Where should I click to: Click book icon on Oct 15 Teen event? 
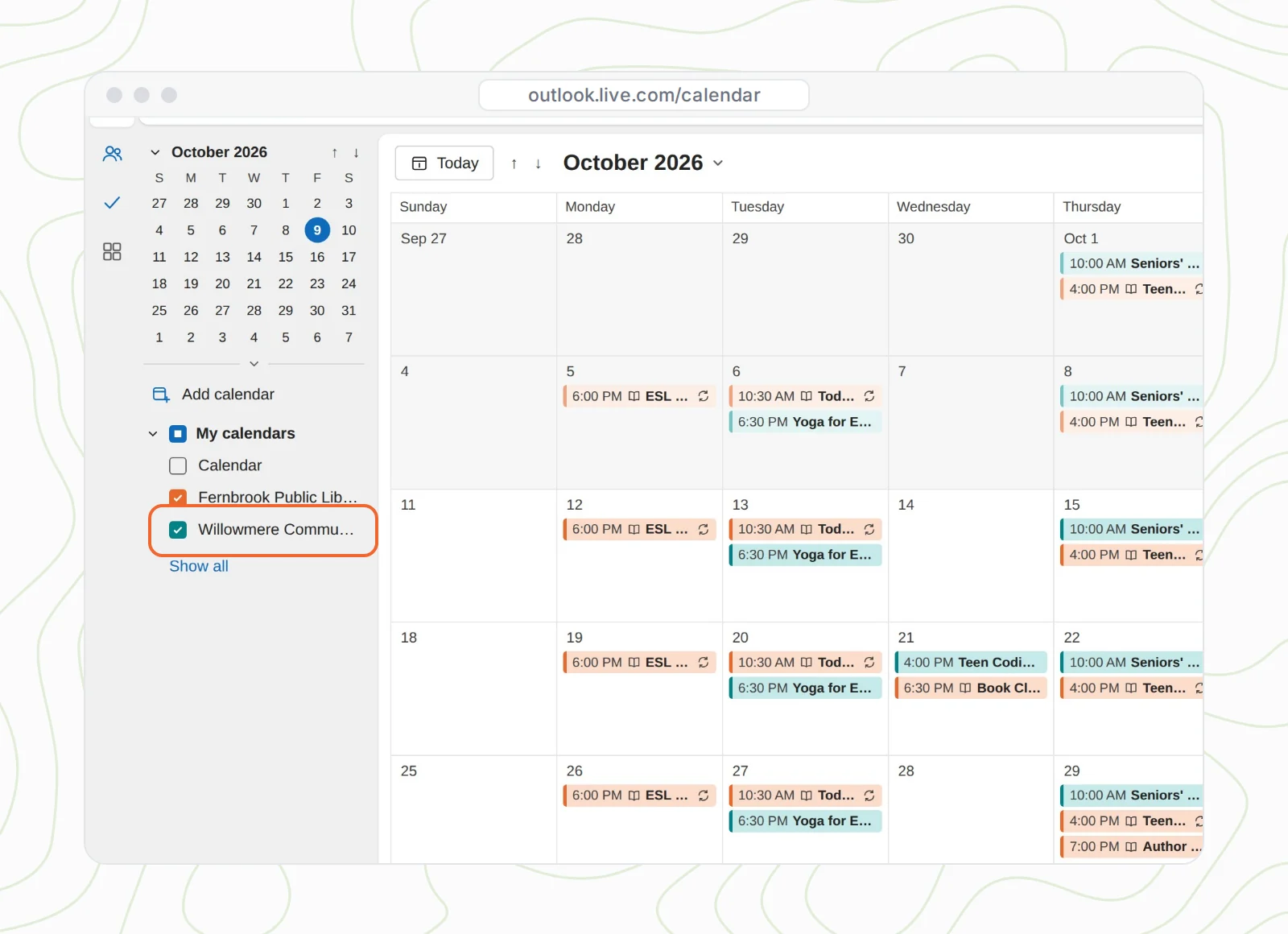1131,555
